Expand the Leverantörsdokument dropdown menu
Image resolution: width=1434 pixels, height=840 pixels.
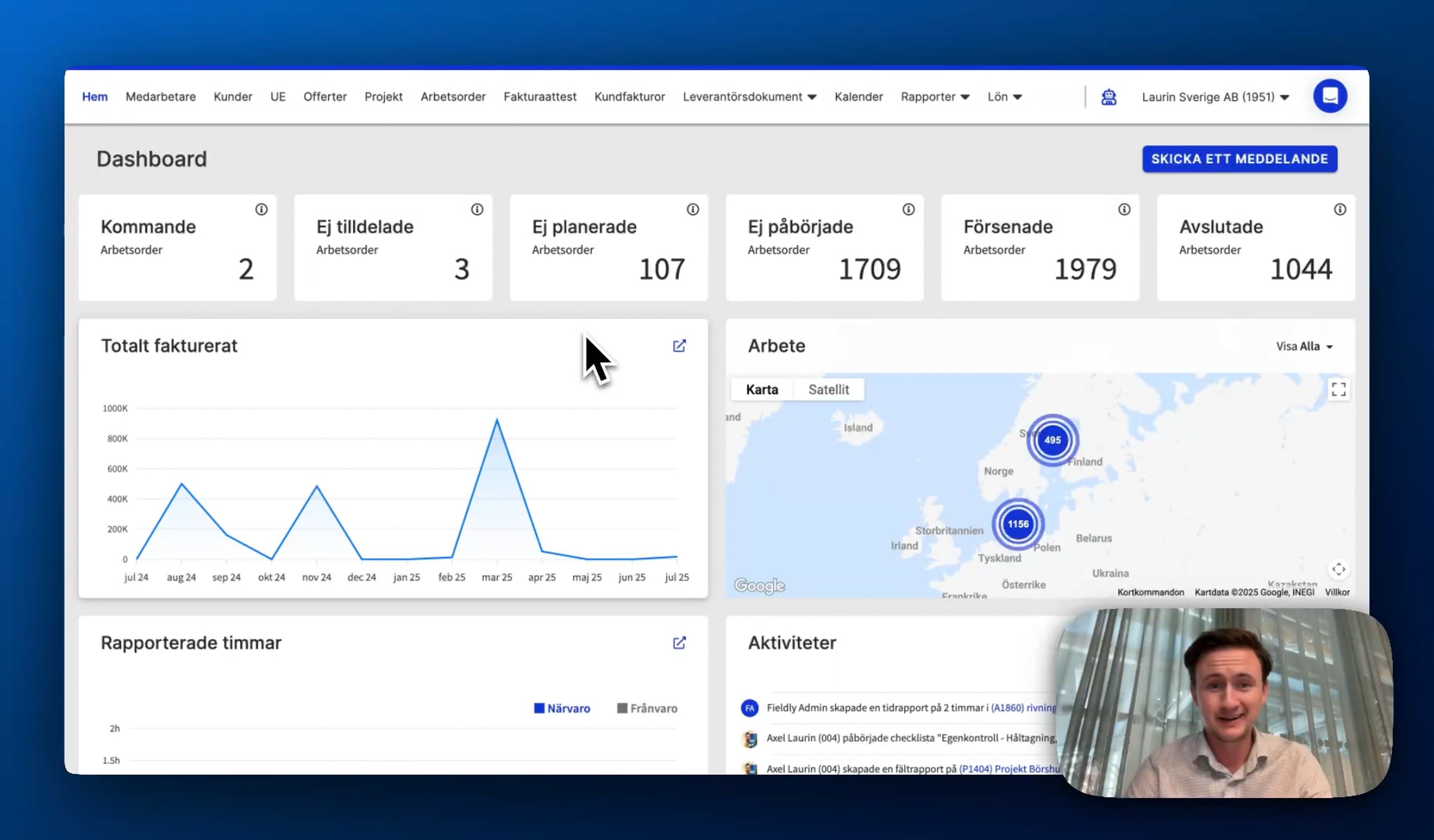(x=749, y=97)
